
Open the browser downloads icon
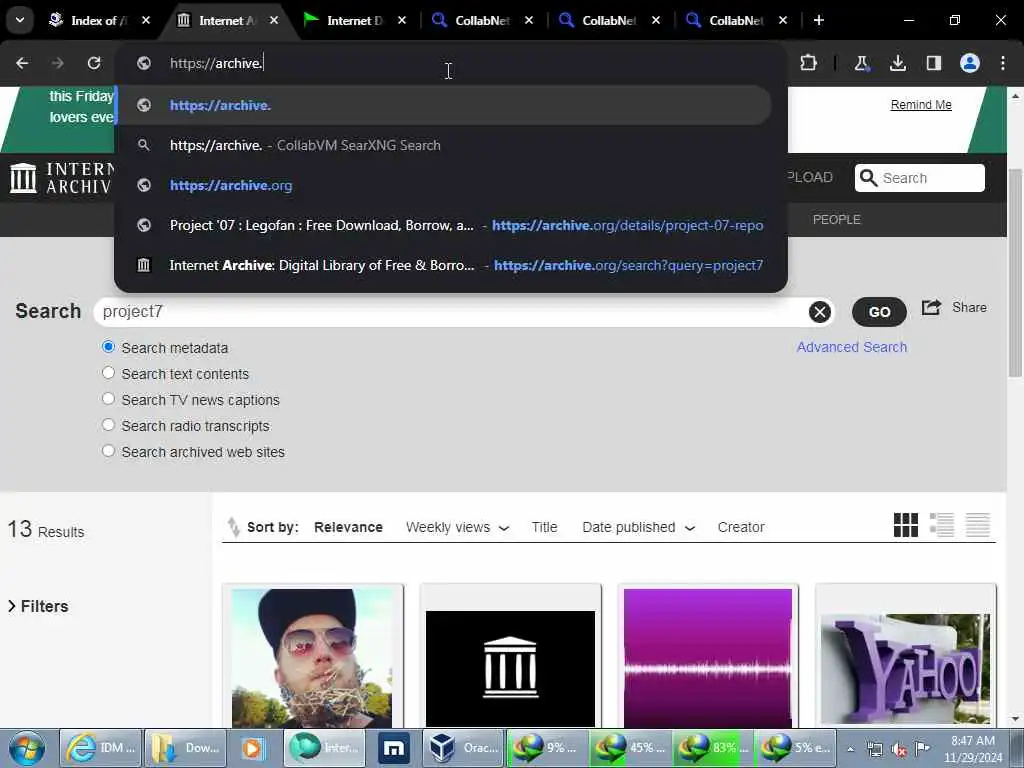(898, 63)
